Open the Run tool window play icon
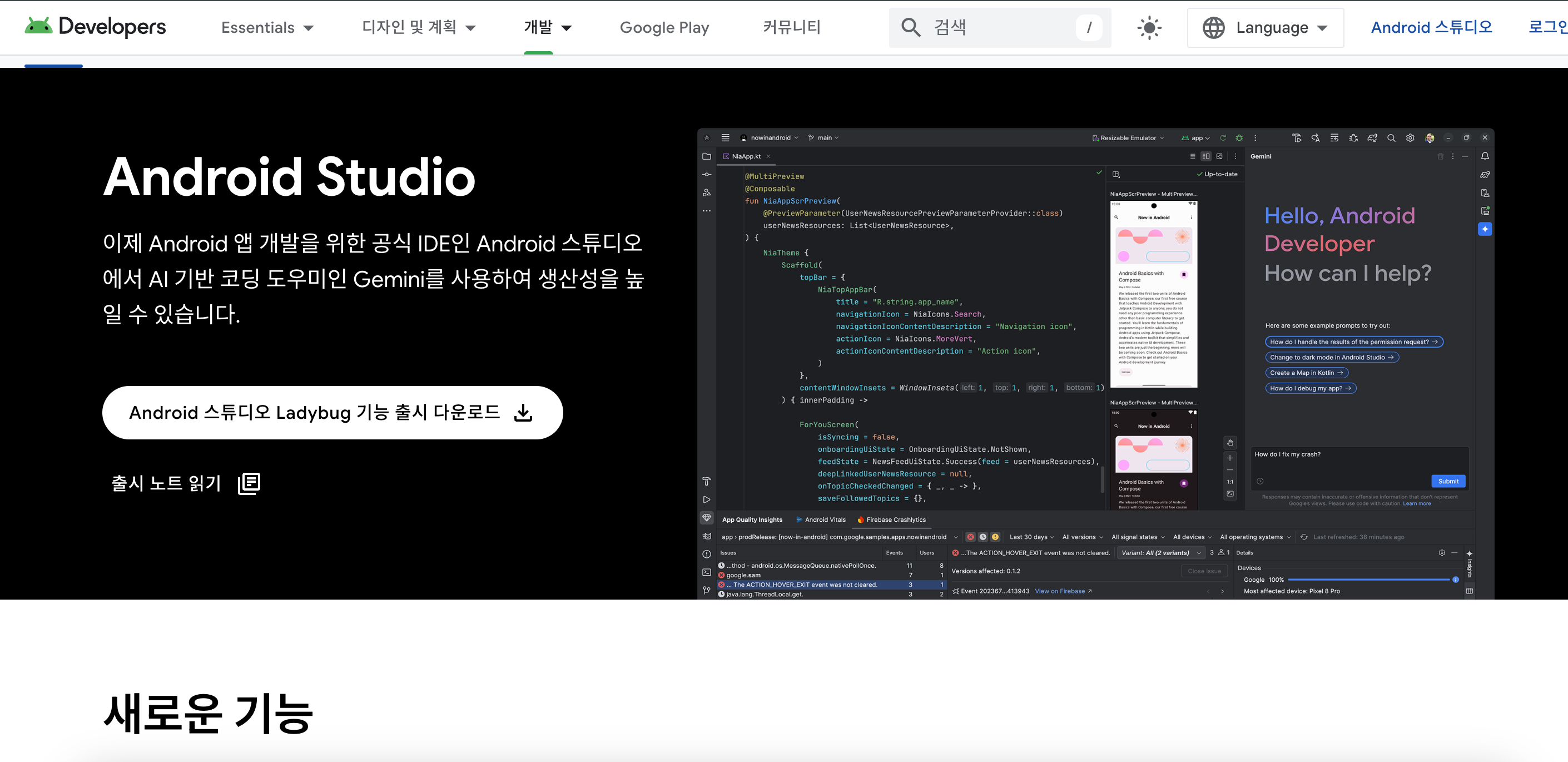Image resolution: width=1568 pixels, height=762 pixels. point(707,499)
